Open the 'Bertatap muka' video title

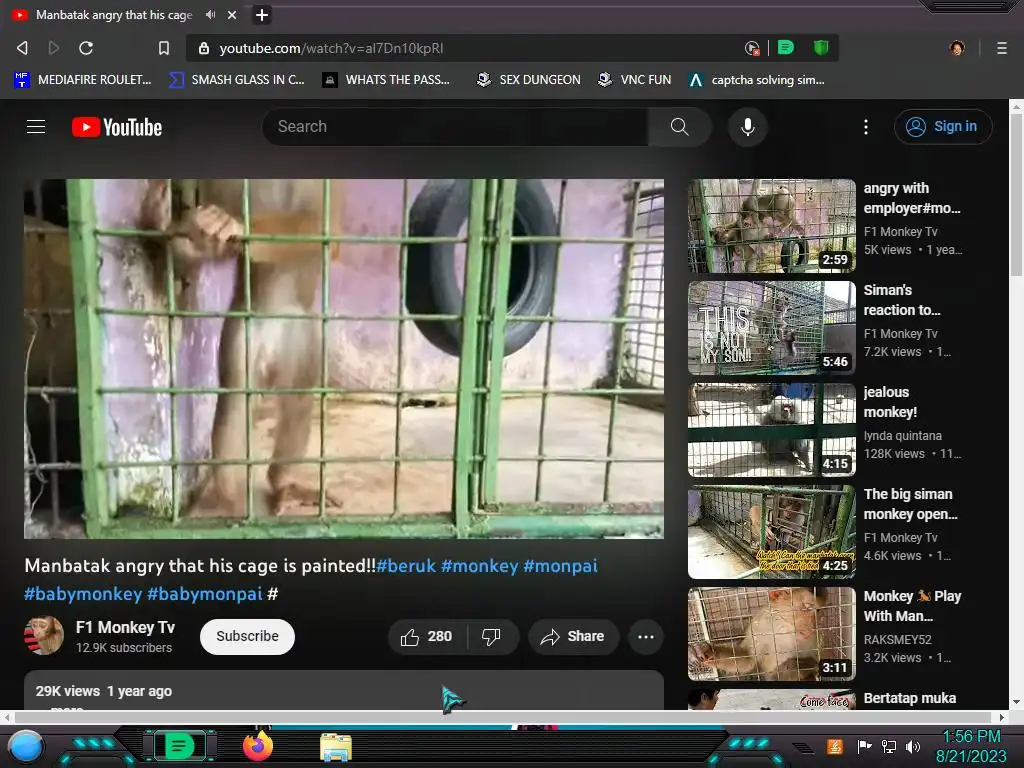click(910, 698)
